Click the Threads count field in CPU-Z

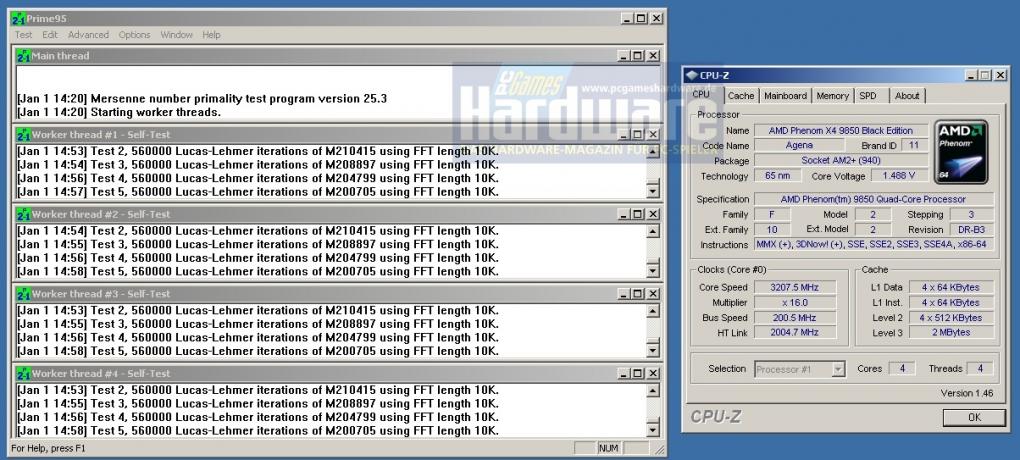(980, 368)
